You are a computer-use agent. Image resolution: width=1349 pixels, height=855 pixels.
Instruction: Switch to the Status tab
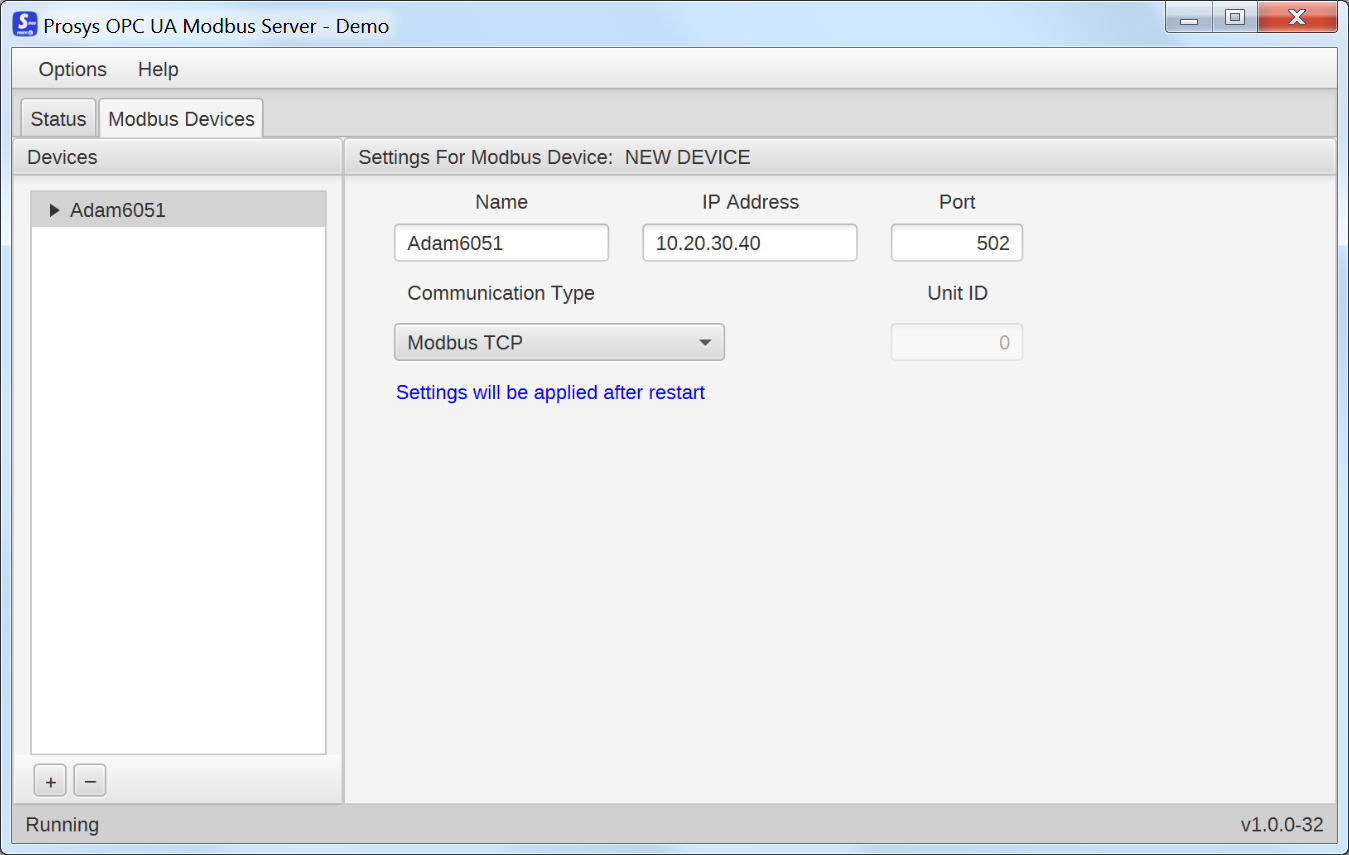point(58,118)
